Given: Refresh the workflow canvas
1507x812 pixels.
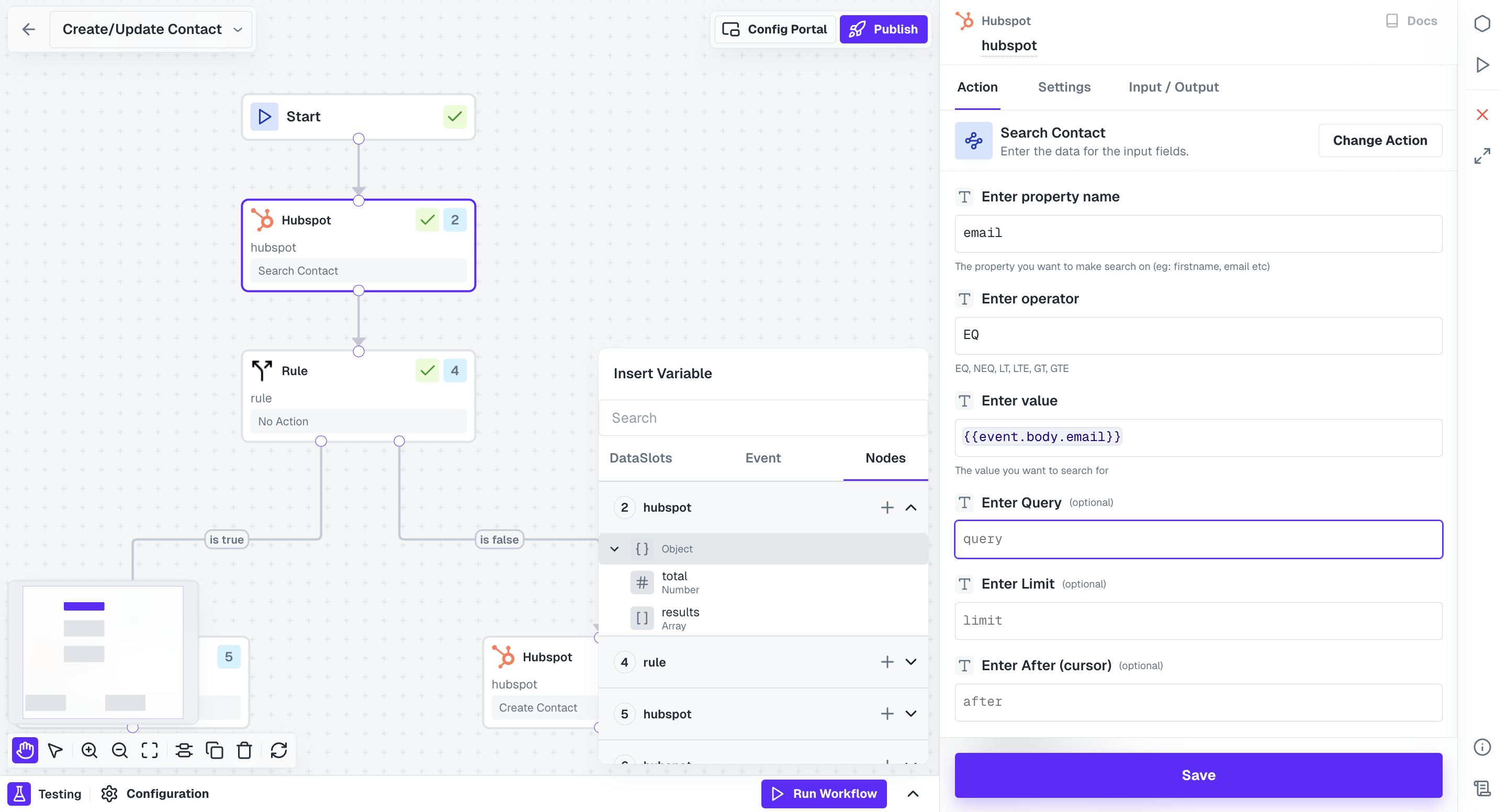Looking at the screenshot, I should [x=278, y=750].
